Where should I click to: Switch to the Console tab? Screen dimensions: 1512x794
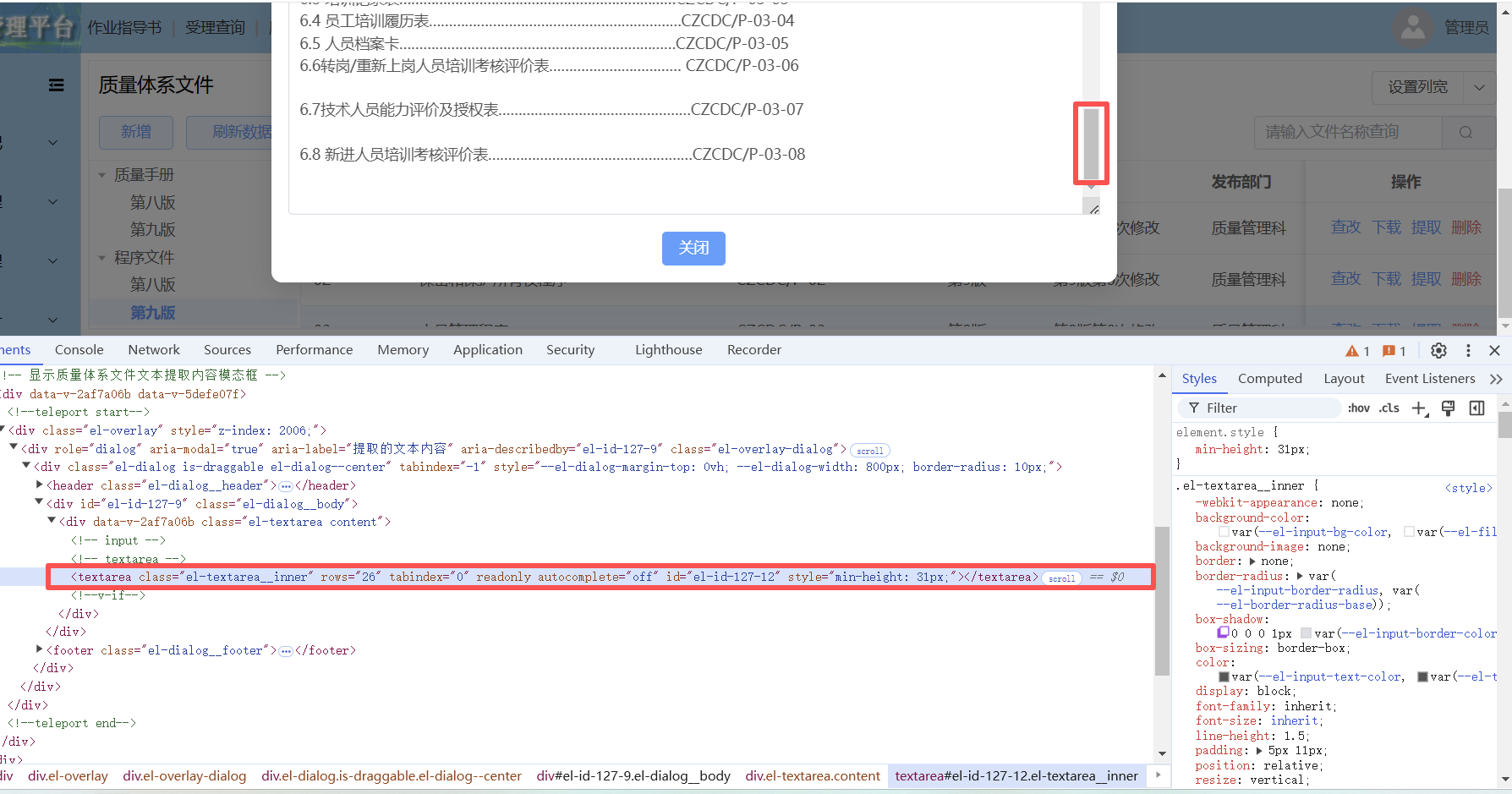coord(79,350)
